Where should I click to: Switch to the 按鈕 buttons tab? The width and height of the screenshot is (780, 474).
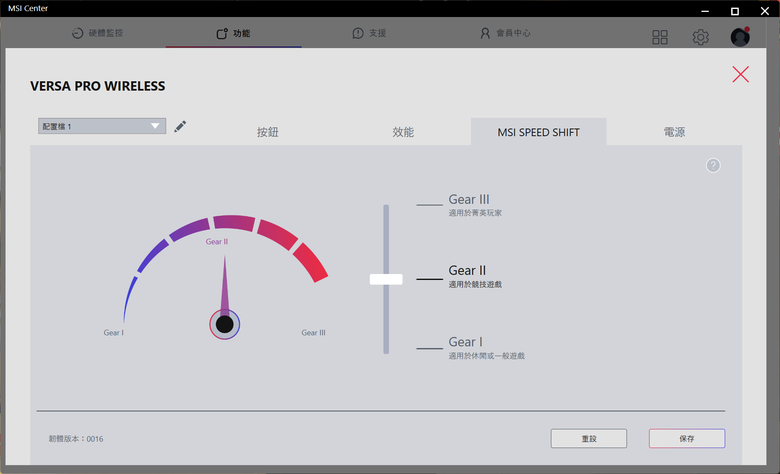click(268, 132)
